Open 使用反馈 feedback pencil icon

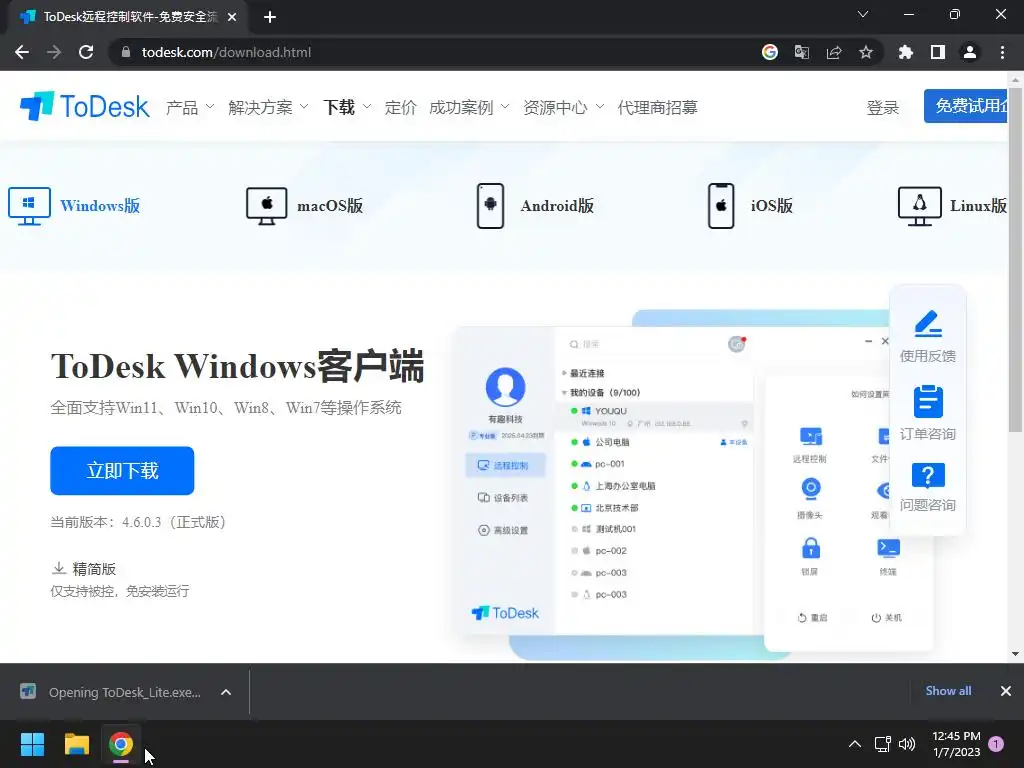pos(928,324)
